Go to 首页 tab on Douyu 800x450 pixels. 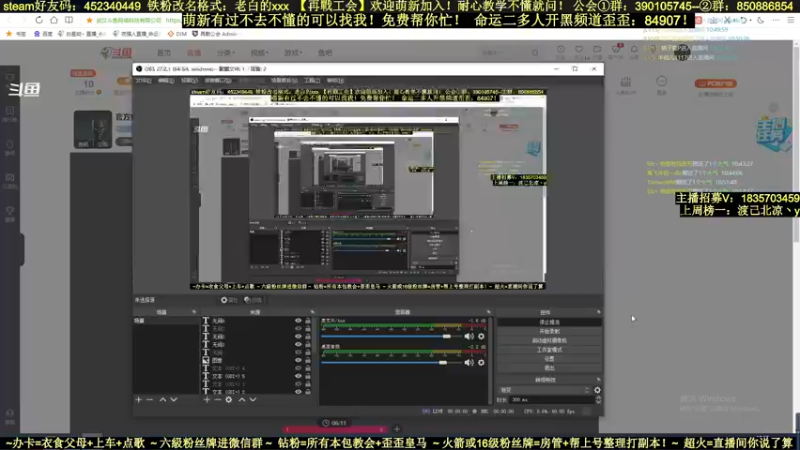(x=164, y=53)
